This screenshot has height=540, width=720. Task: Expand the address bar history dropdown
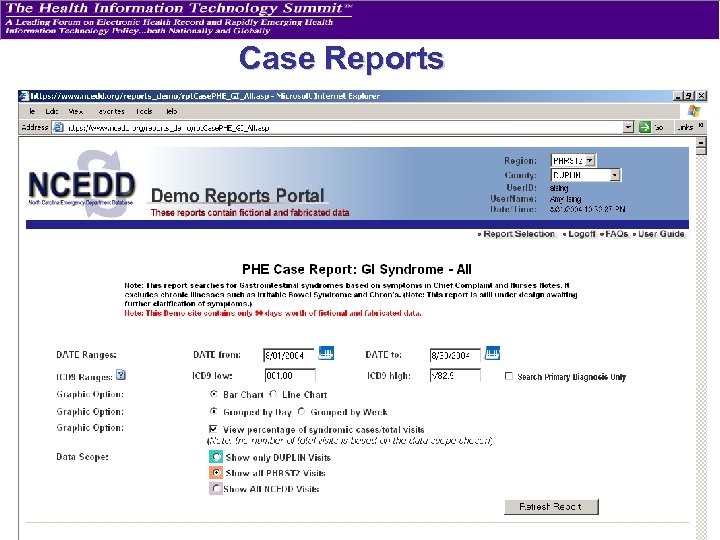(629, 127)
